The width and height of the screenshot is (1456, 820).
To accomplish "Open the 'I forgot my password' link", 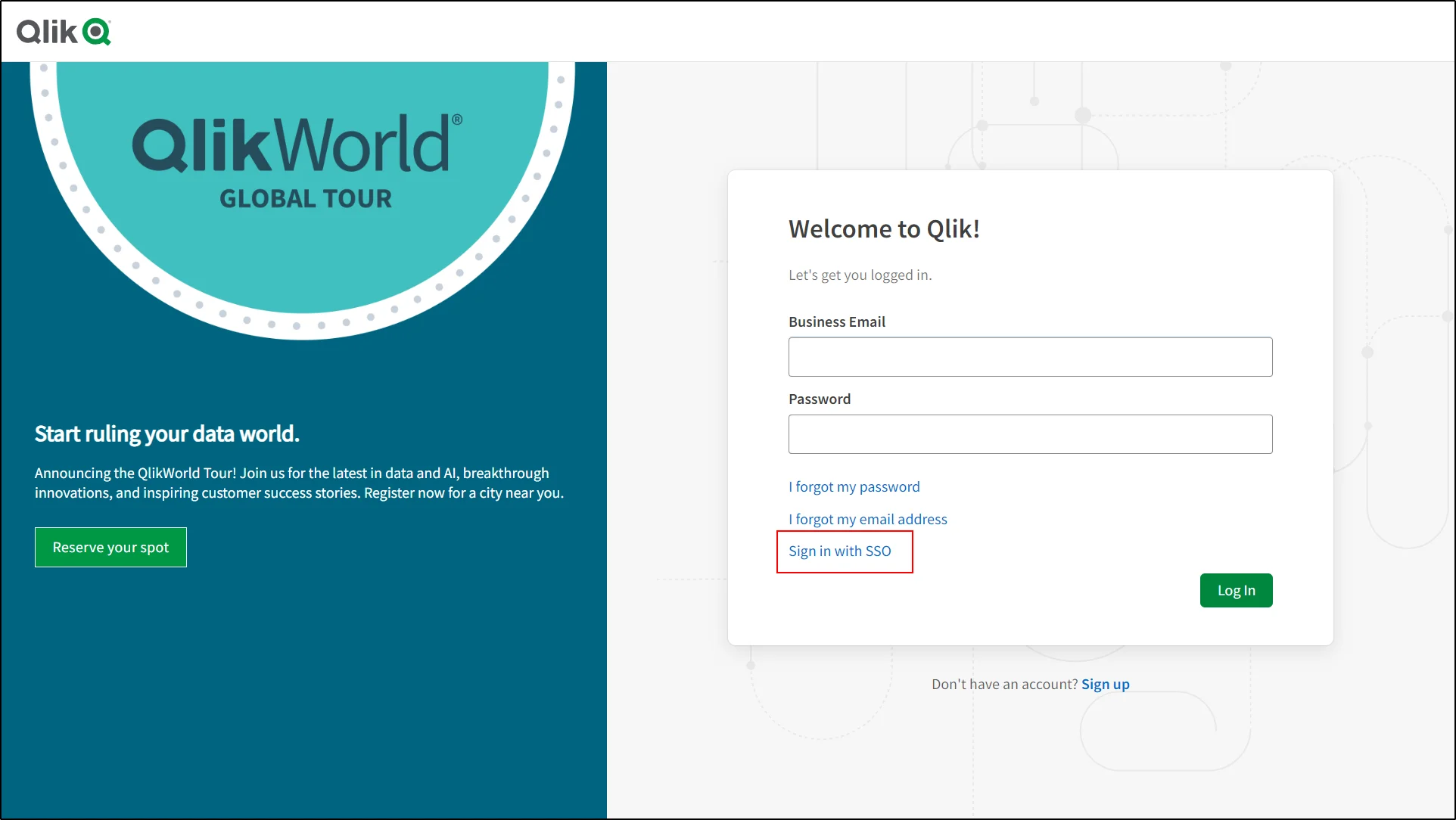I will [854, 486].
